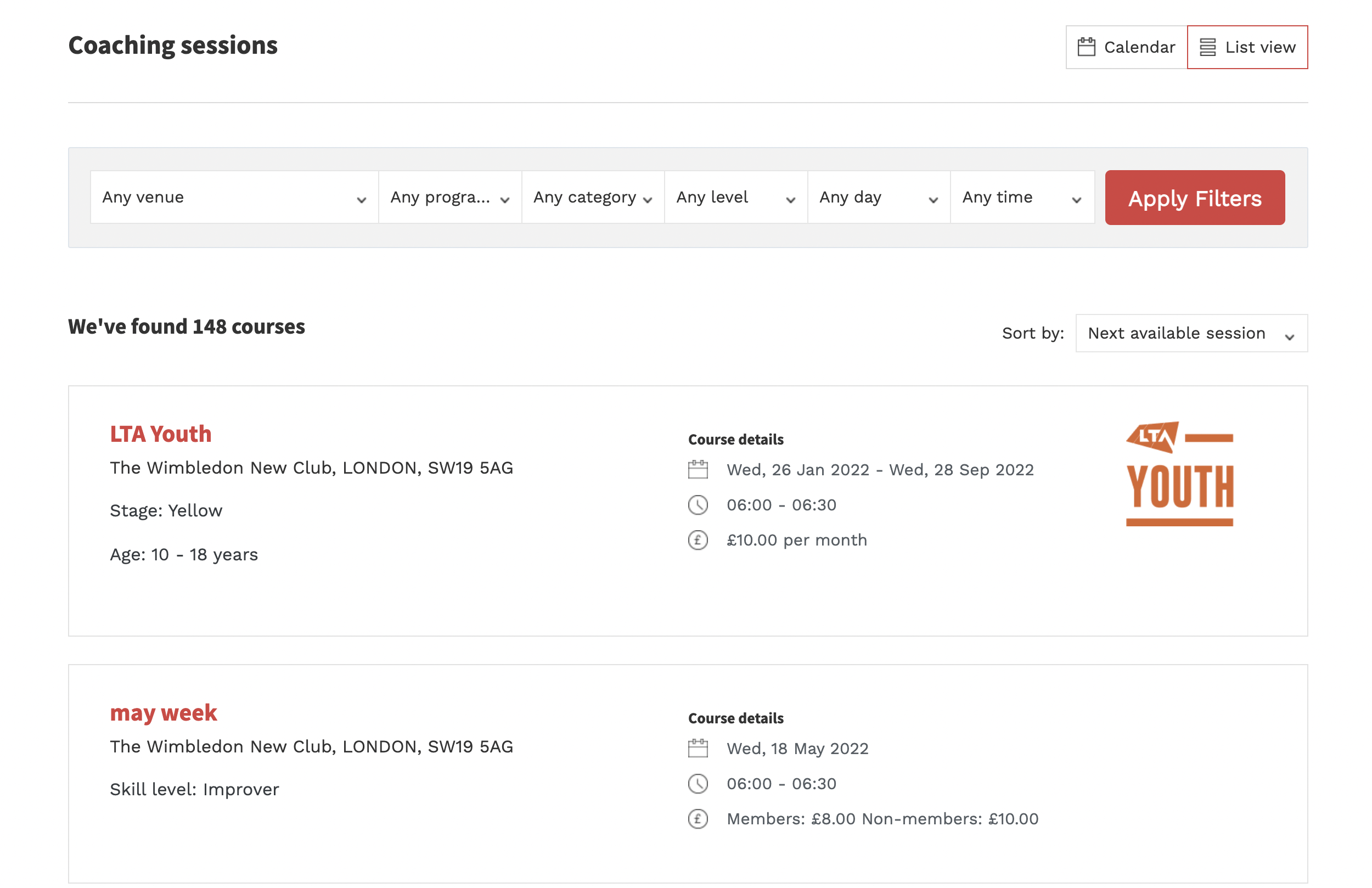Select the Any level filter dropdown
Image resolution: width=1372 pixels, height=888 pixels.
pyautogui.click(x=735, y=197)
